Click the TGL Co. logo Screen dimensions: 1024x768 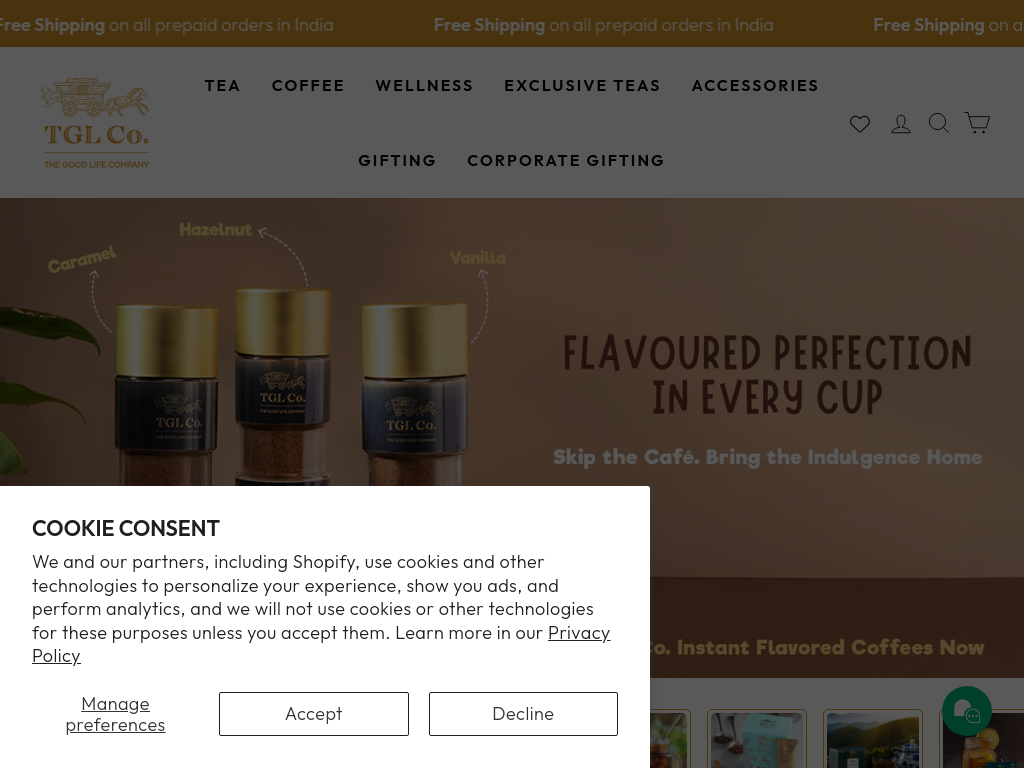[96, 123]
